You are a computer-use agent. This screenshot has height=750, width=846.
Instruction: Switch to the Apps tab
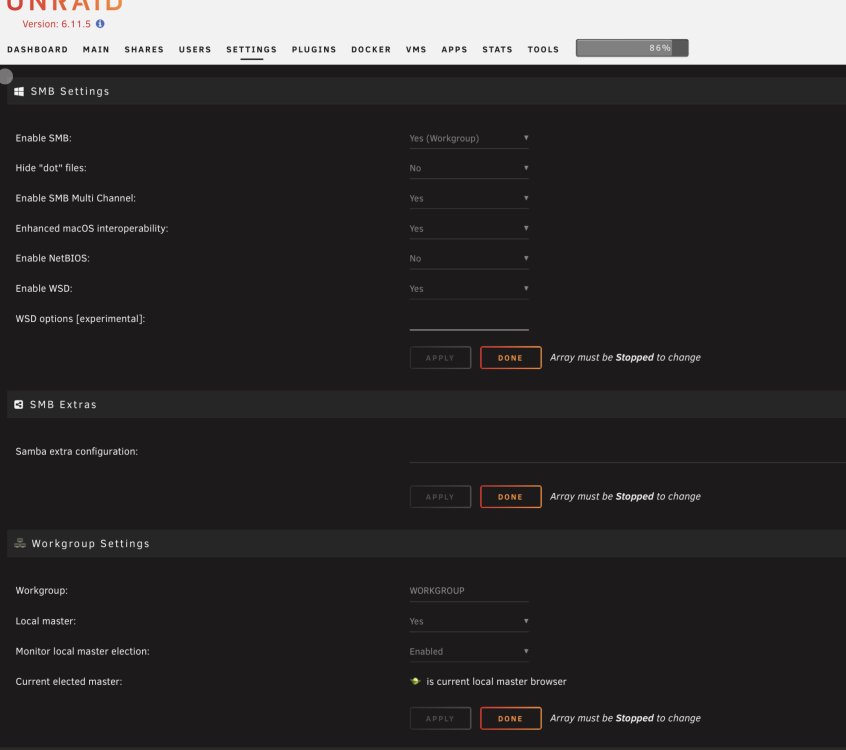point(454,49)
